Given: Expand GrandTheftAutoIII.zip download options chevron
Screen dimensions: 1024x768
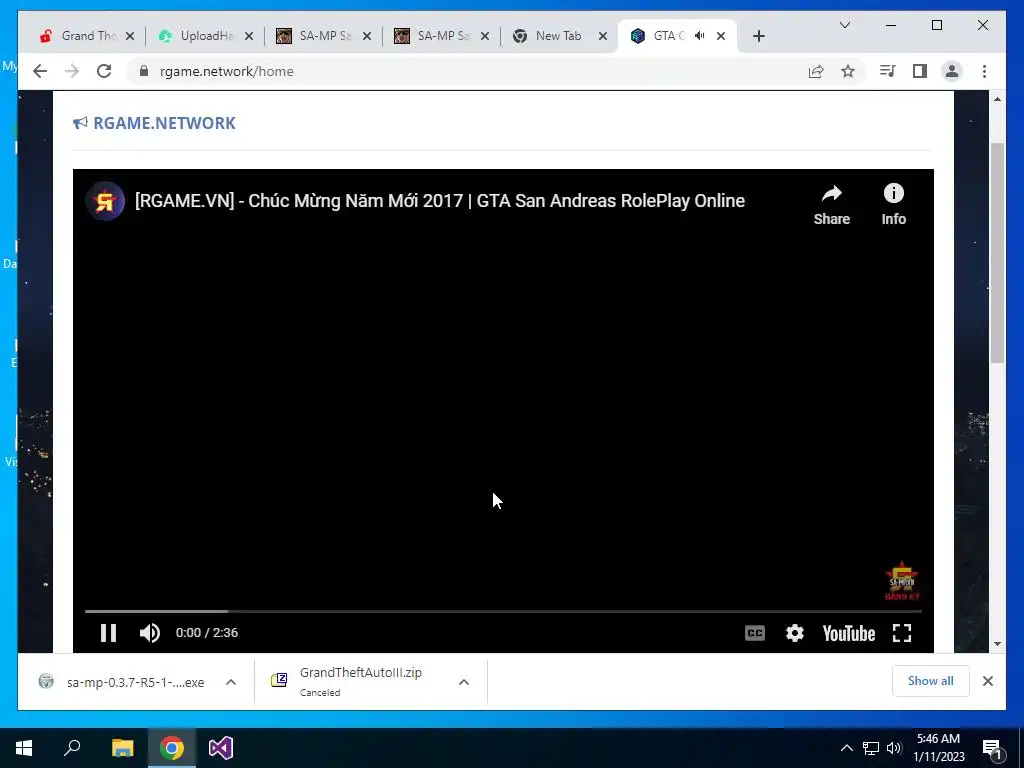Looking at the screenshot, I should 464,682.
